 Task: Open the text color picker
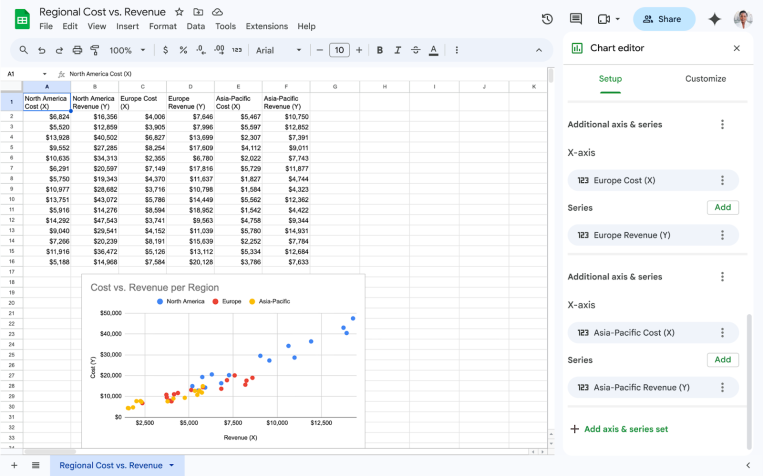coord(434,50)
